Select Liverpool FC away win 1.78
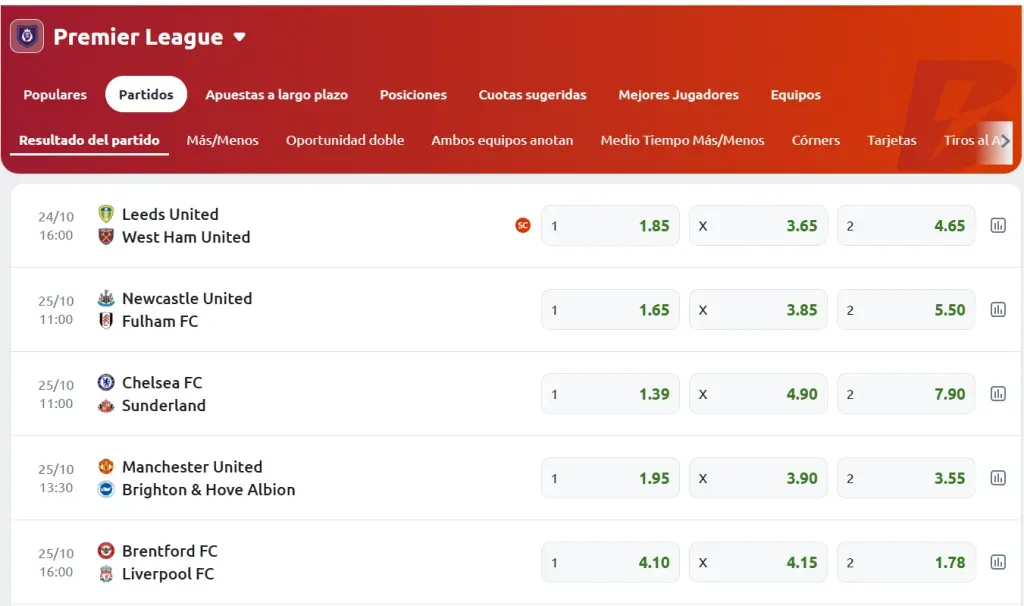The height and width of the screenshot is (606, 1024). (906, 562)
